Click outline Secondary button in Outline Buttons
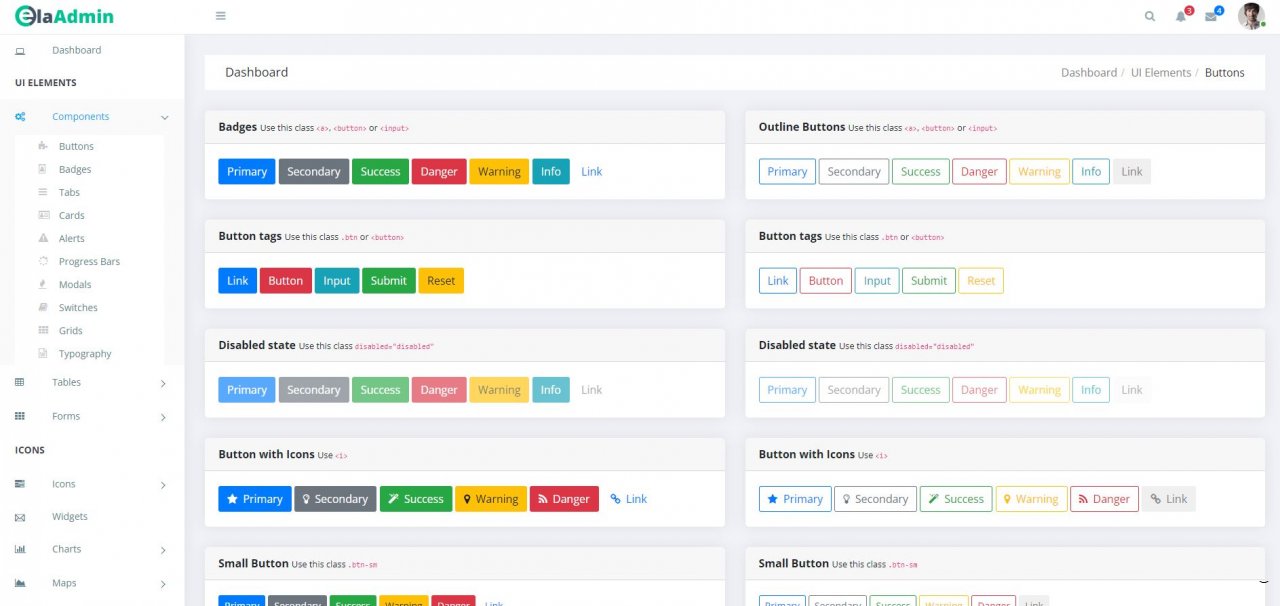The height and width of the screenshot is (606, 1280). pos(854,171)
